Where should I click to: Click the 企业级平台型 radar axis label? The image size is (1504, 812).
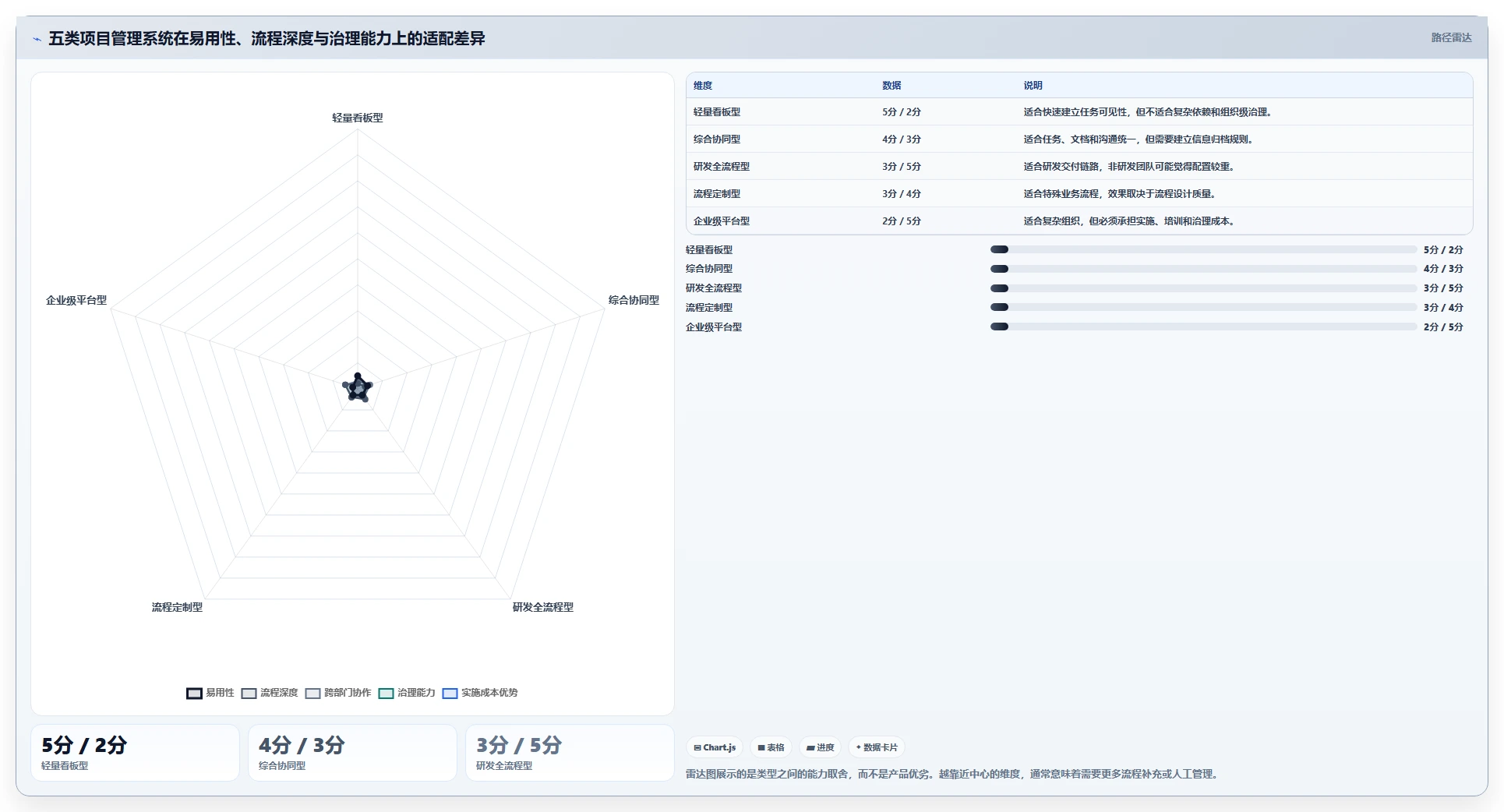pyautogui.click(x=76, y=300)
